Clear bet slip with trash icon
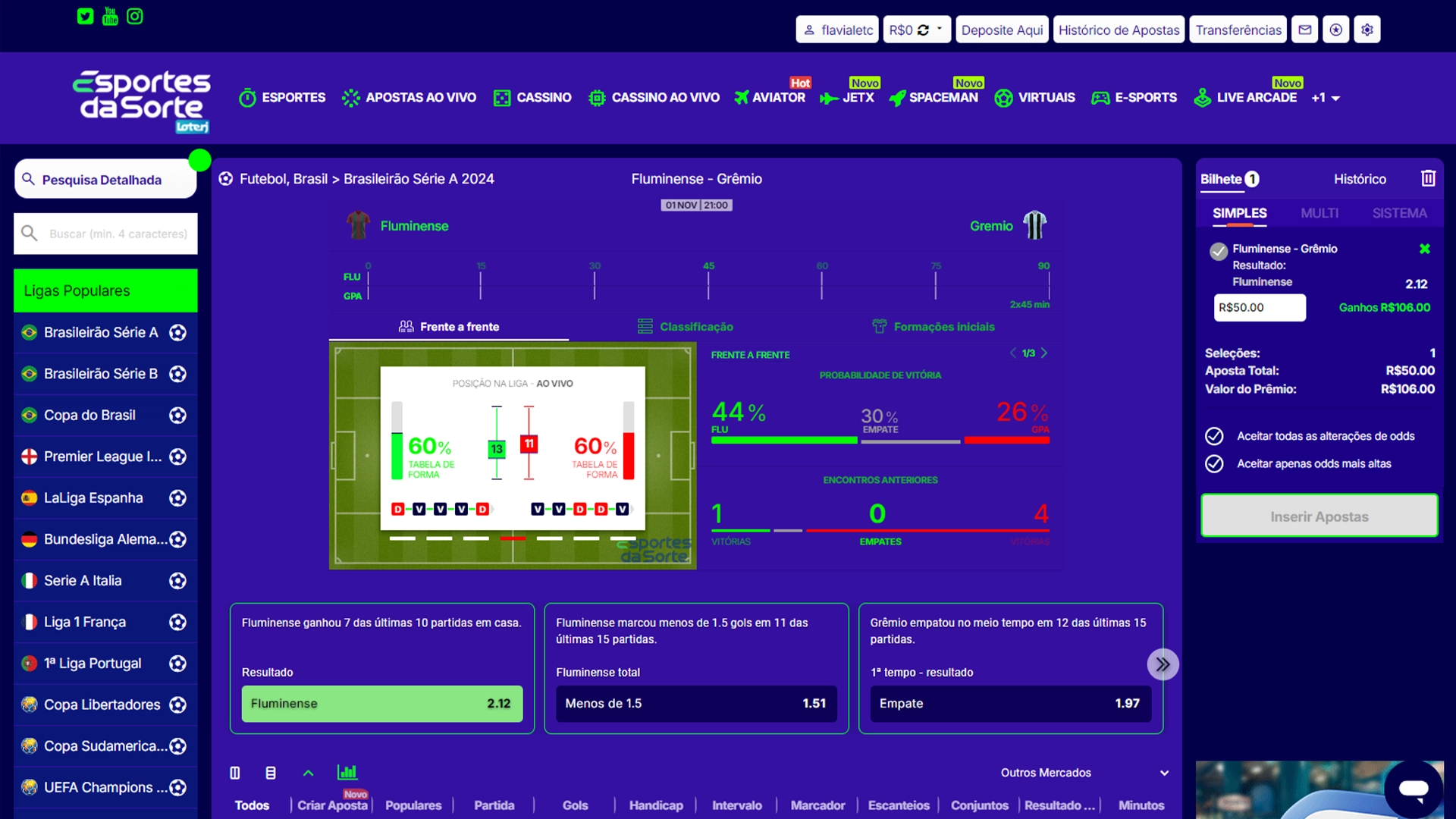This screenshot has width=1456, height=819. 1428,178
